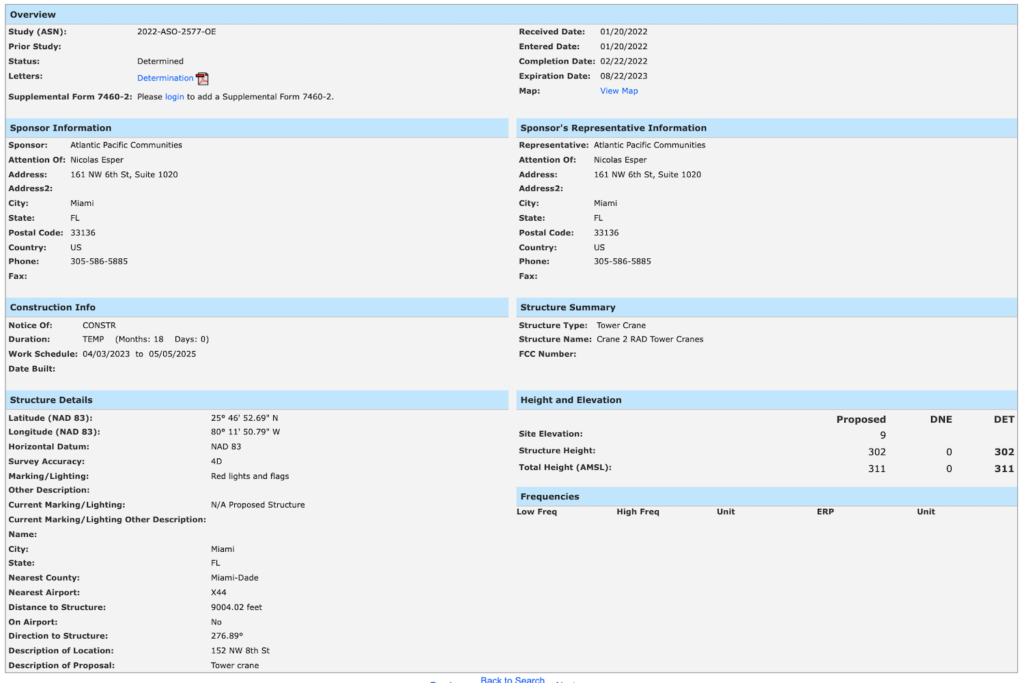Click the location text 152 NW 8th St
Viewport: 1024px width, 683px height.
(240, 650)
